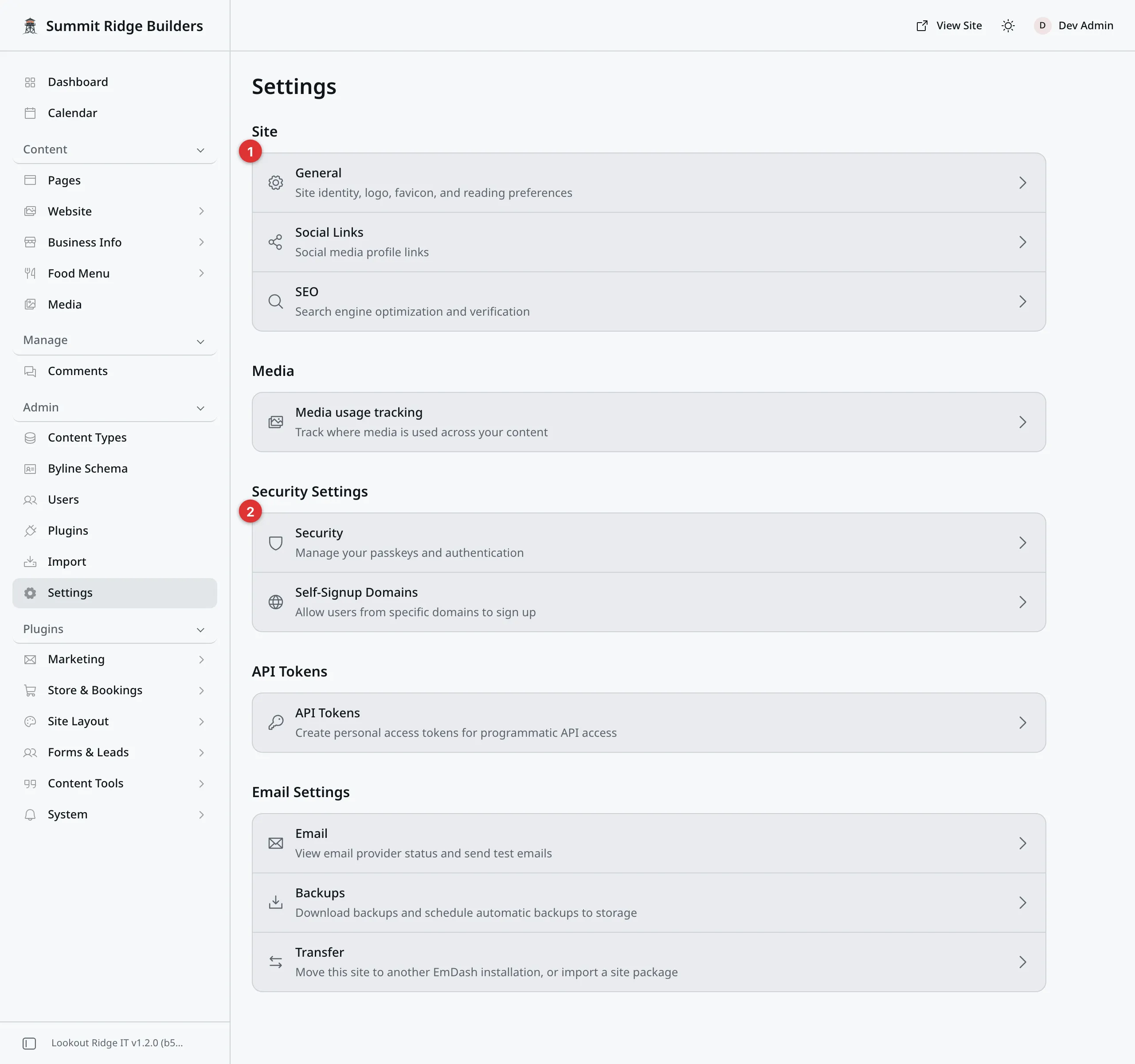Collapse sidebar using bottom panel icon
This screenshot has width=1135, height=1064.
pos(29,1044)
